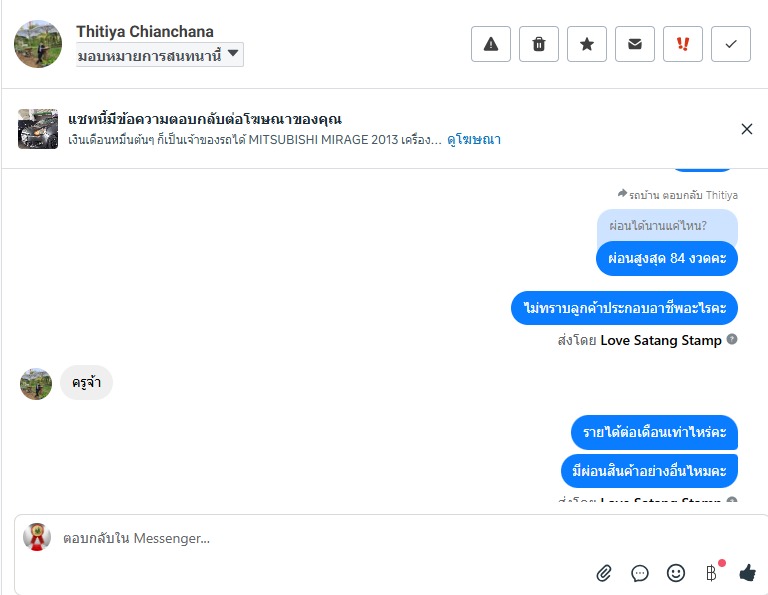
Task: Click the Thitiya Chianchana name heading
Action: [x=145, y=31]
